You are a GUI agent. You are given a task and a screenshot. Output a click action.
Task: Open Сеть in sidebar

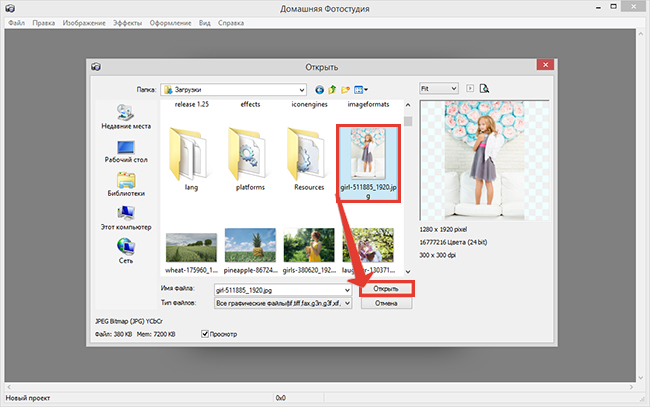coord(126,251)
